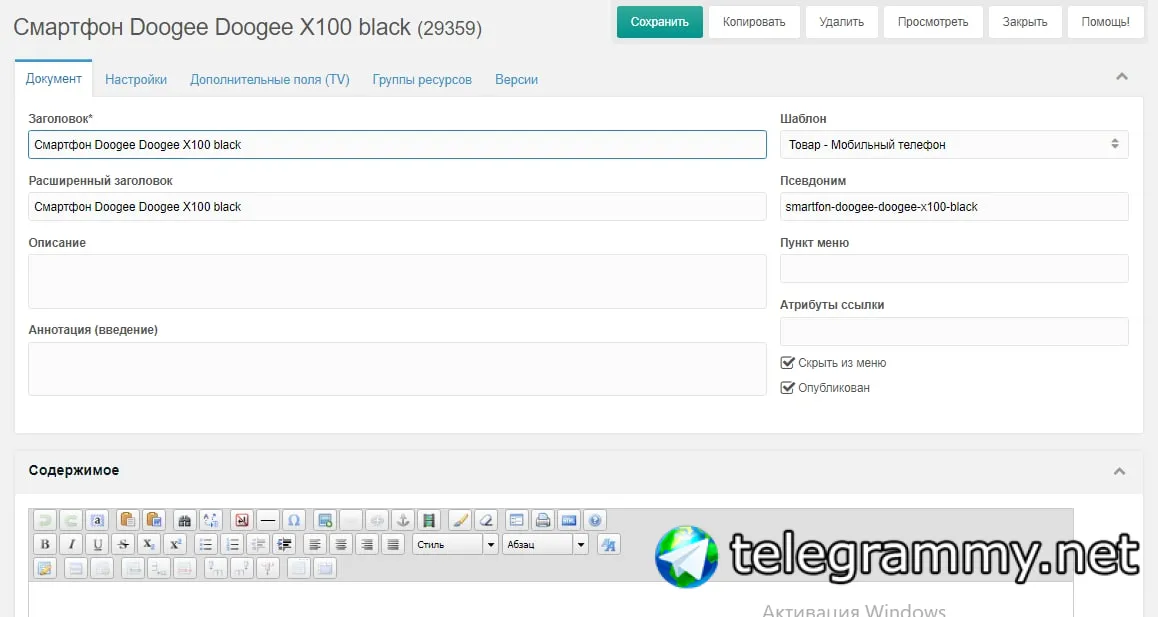1158x617 pixels.
Task: Click the Redo icon in the editor toolbar
Action: click(71, 521)
